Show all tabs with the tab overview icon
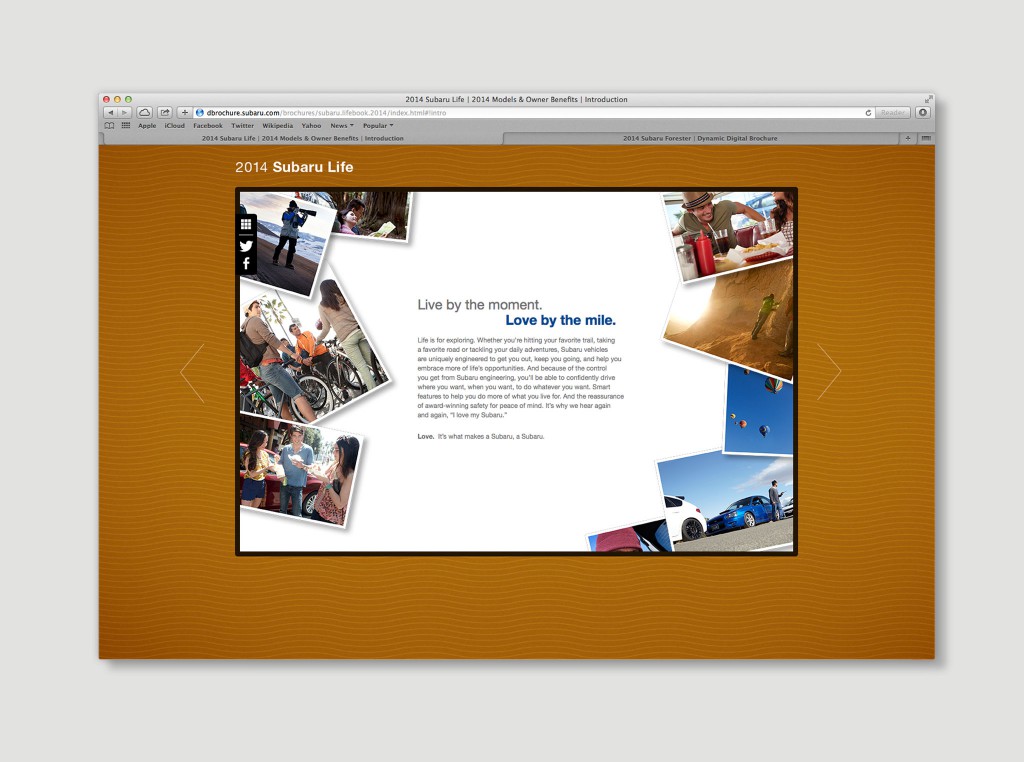Image resolution: width=1024 pixels, height=762 pixels. point(925,138)
